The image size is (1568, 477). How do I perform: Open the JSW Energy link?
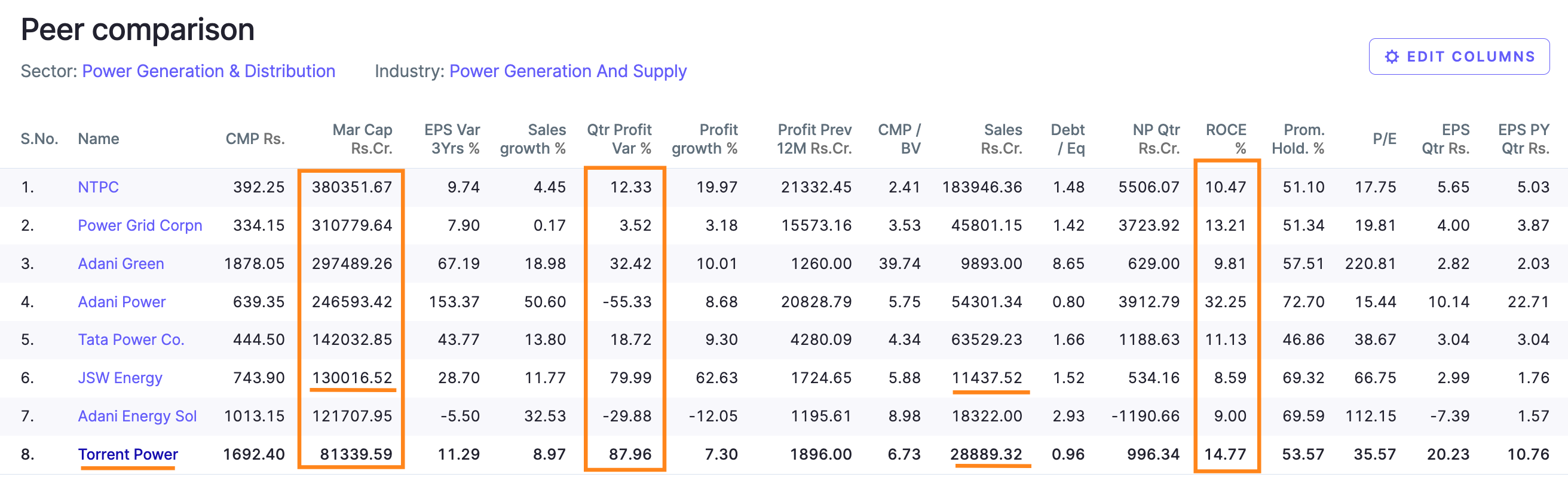pos(120,378)
